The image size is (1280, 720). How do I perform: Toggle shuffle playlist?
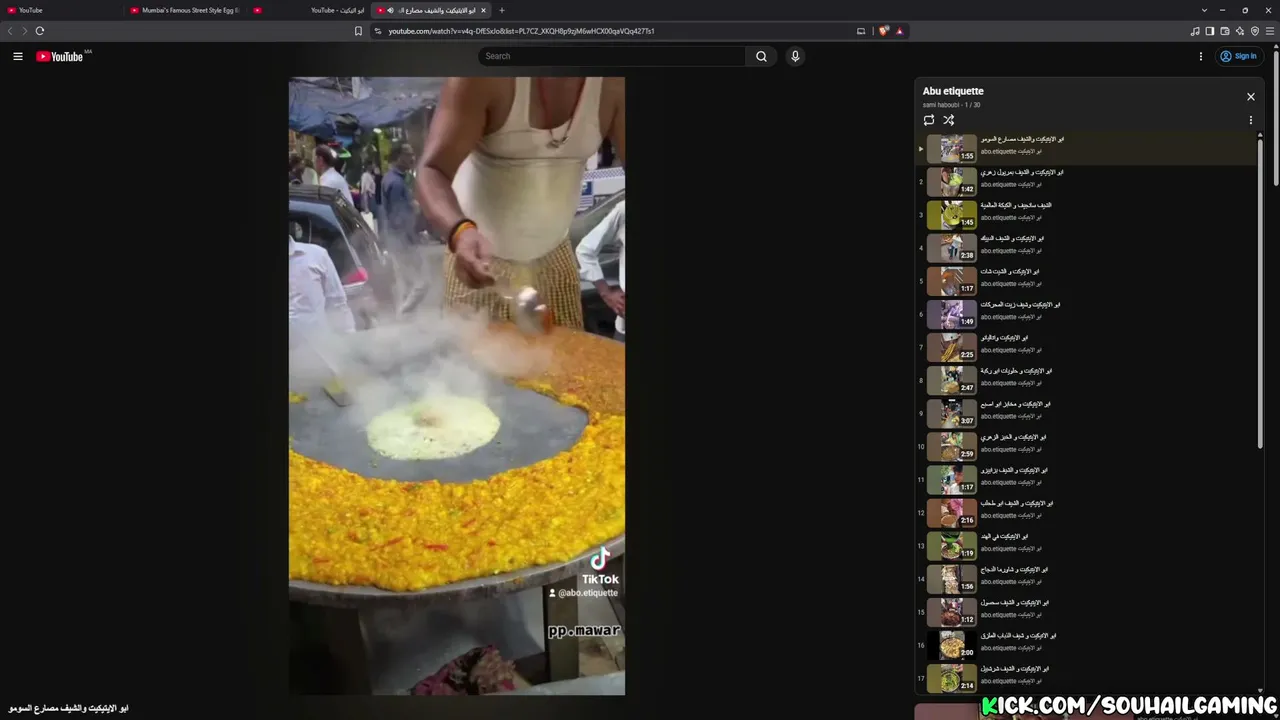click(949, 120)
